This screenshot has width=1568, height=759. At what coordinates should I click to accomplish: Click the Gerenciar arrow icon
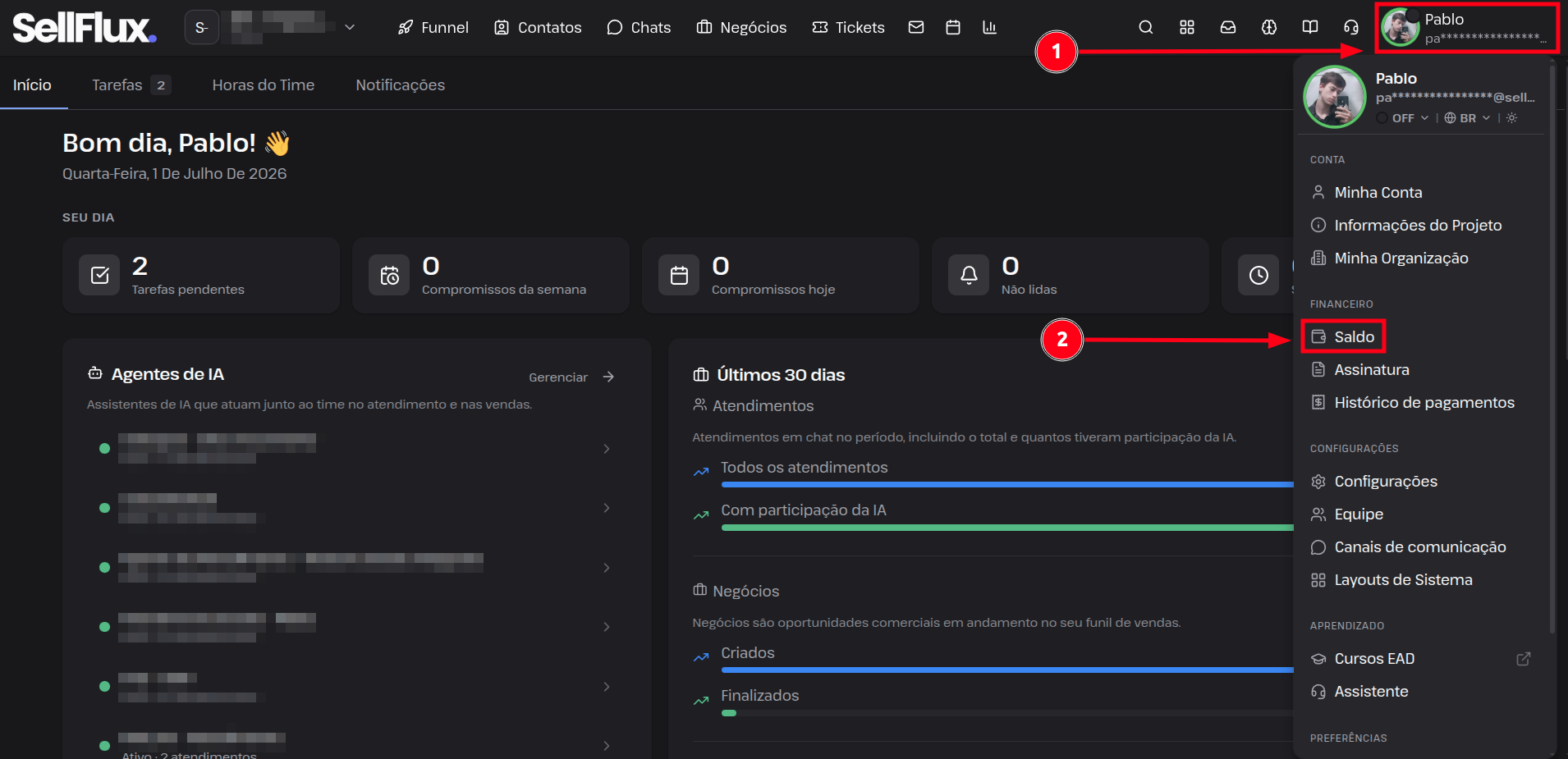[x=608, y=377]
